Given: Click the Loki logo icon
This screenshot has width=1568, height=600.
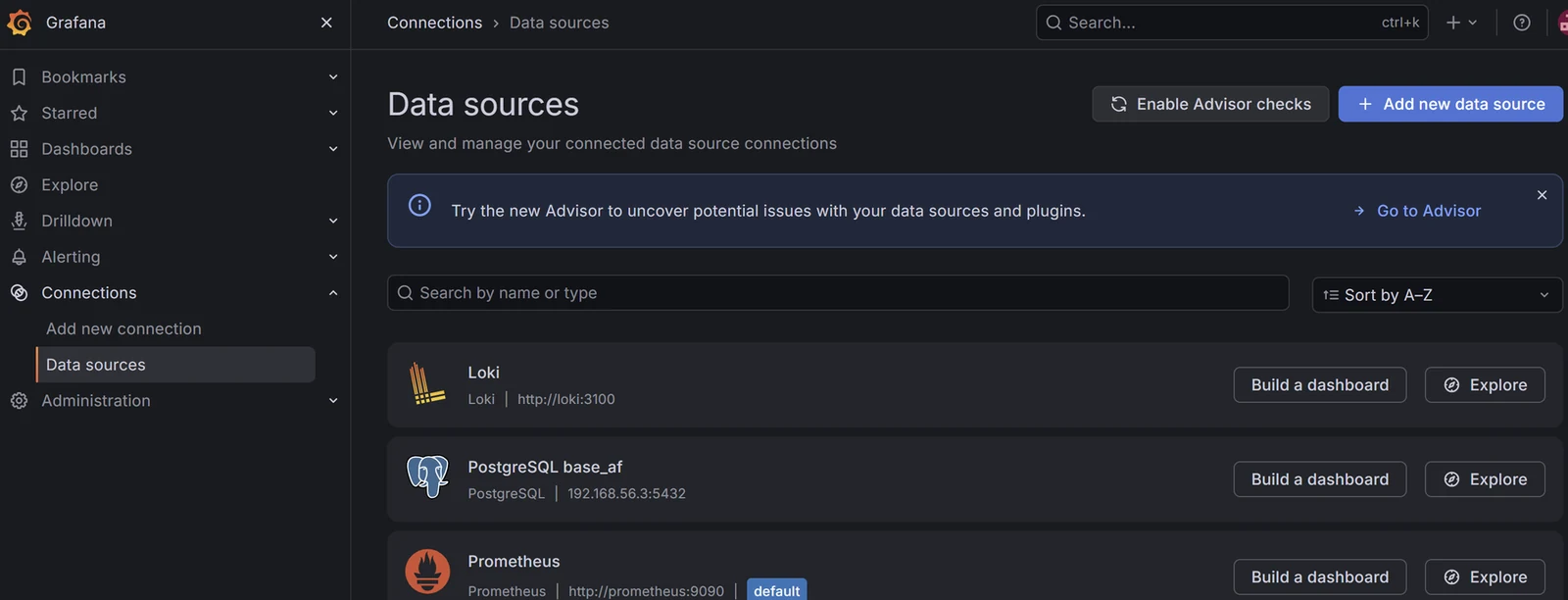Looking at the screenshot, I should click(427, 383).
